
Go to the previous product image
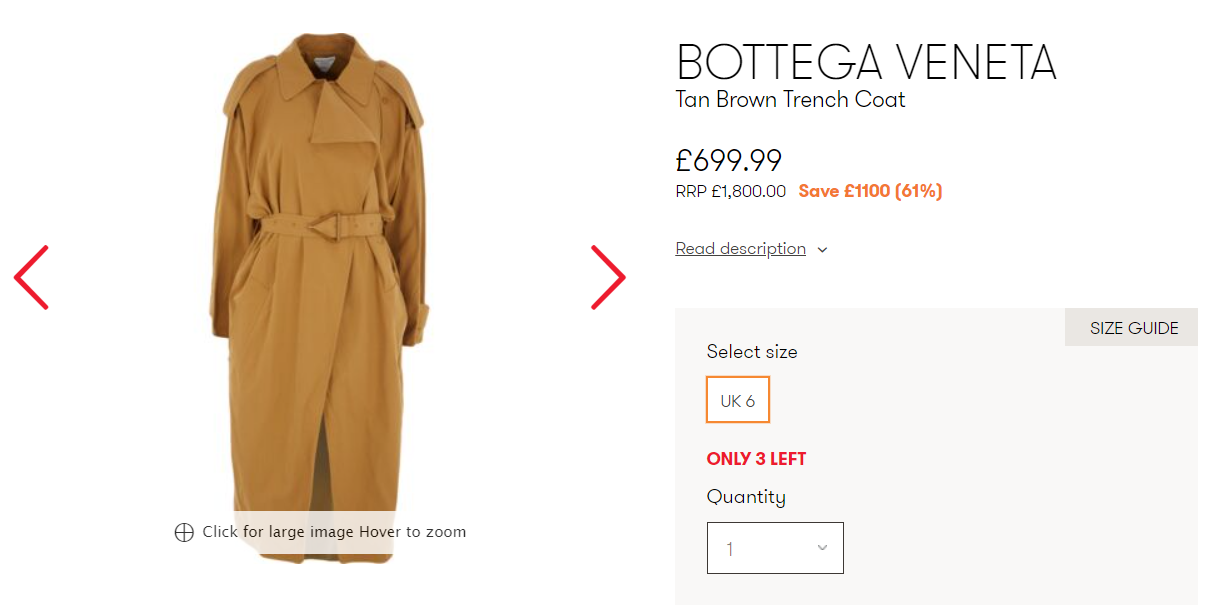click(31, 277)
